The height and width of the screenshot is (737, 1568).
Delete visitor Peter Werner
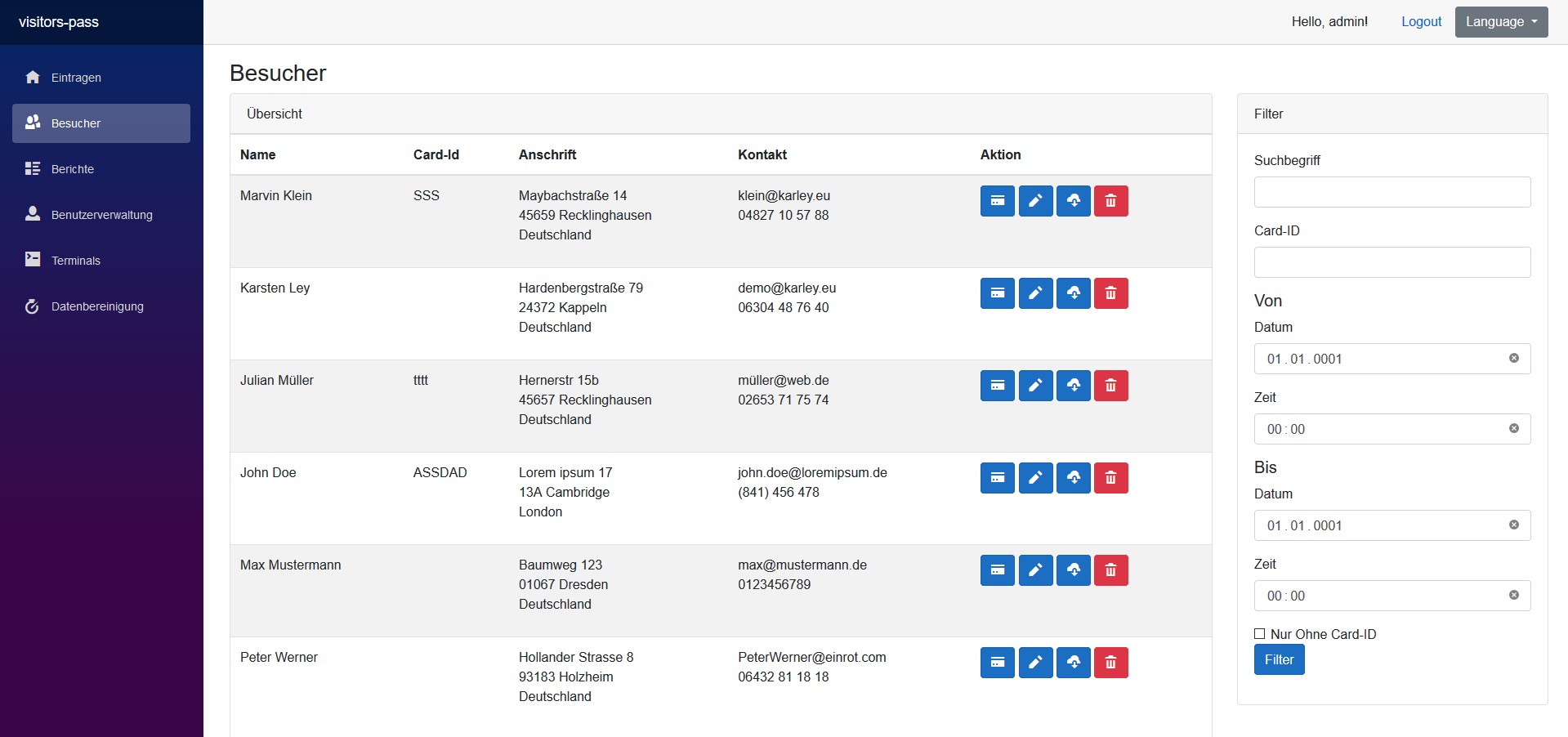1111,663
